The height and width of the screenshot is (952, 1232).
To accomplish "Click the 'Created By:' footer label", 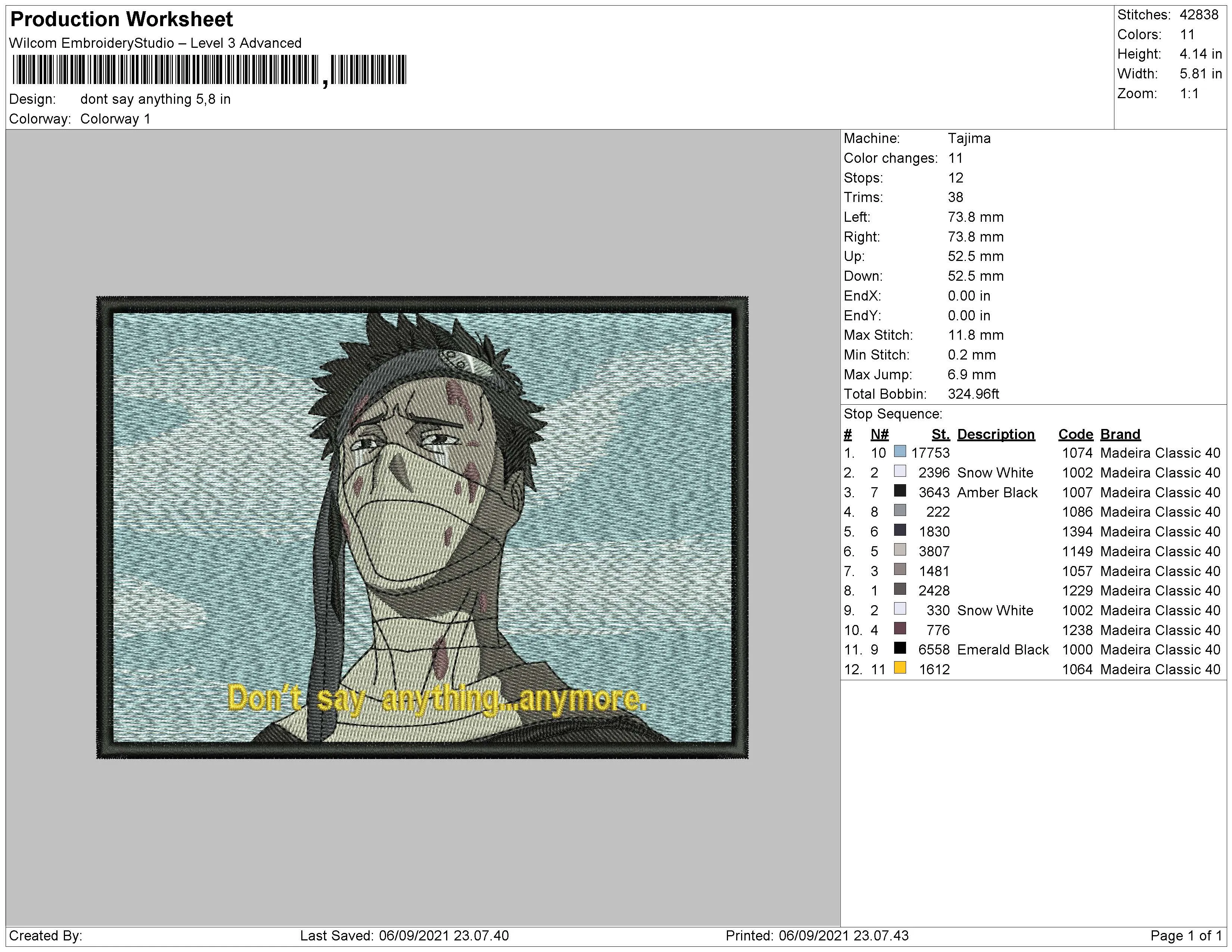I will (x=45, y=936).
